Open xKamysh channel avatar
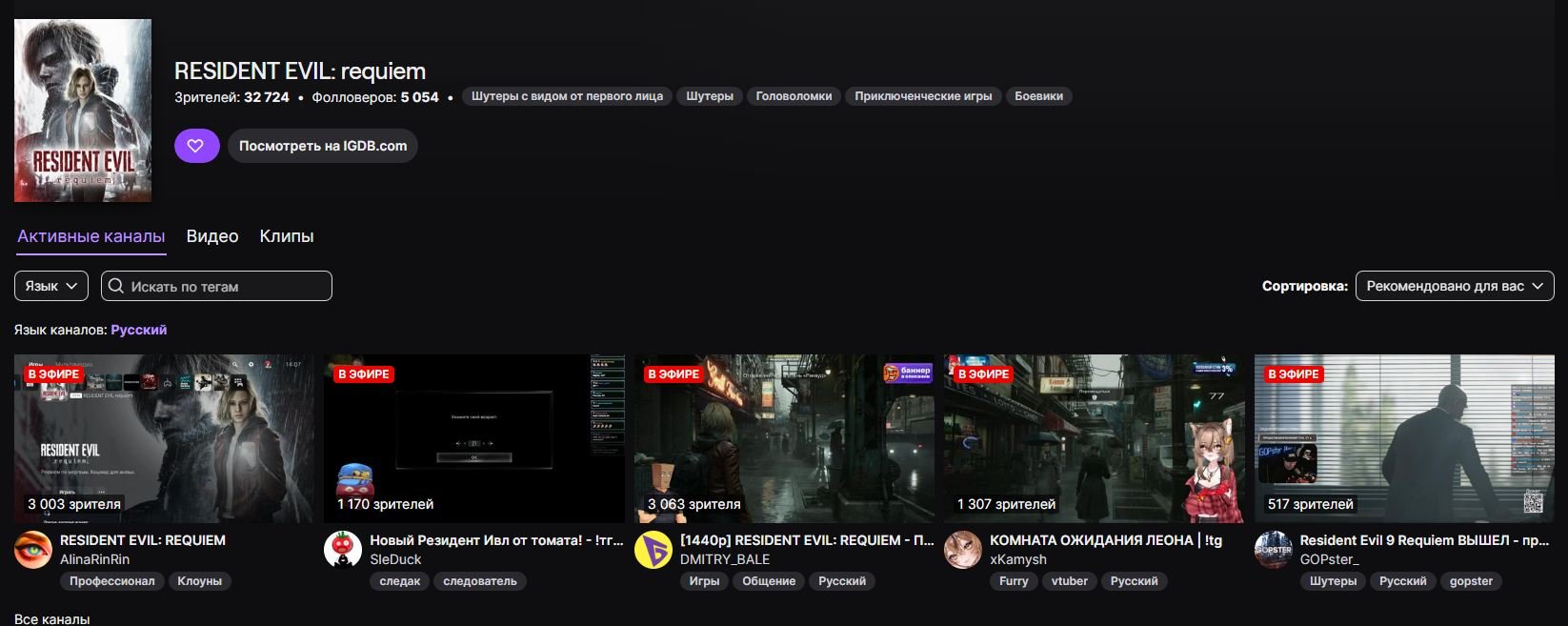The height and width of the screenshot is (626, 1568). [x=963, y=550]
